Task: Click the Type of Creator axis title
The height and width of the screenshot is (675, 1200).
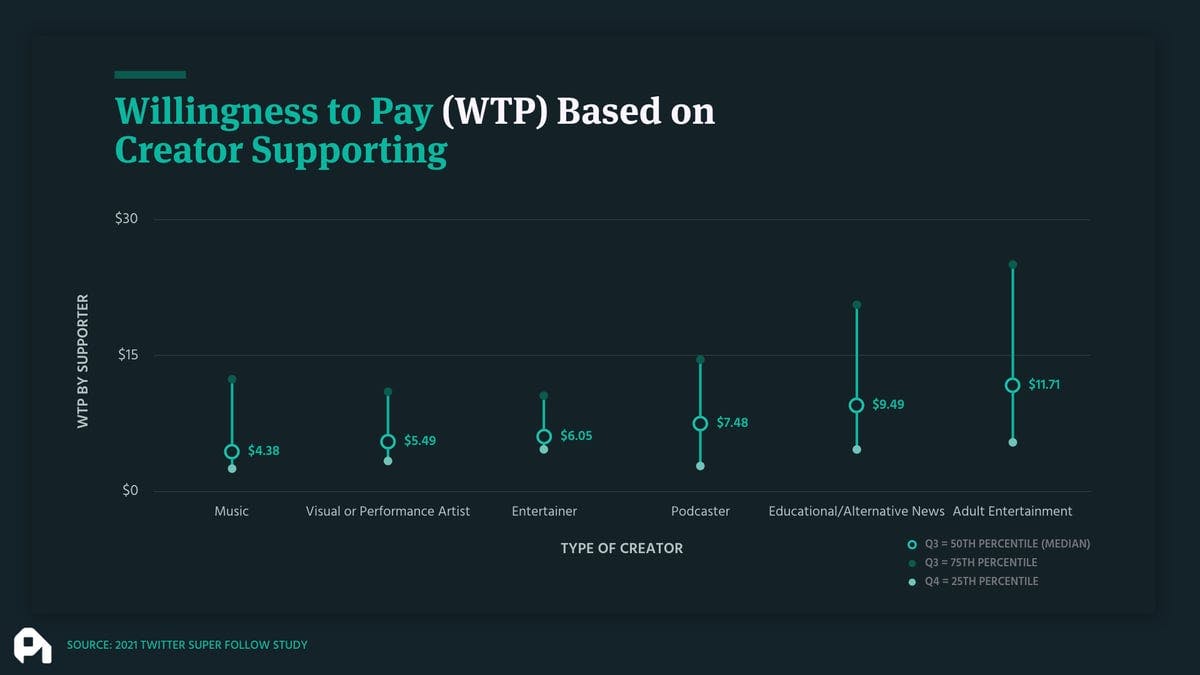Action: (621, 548)
